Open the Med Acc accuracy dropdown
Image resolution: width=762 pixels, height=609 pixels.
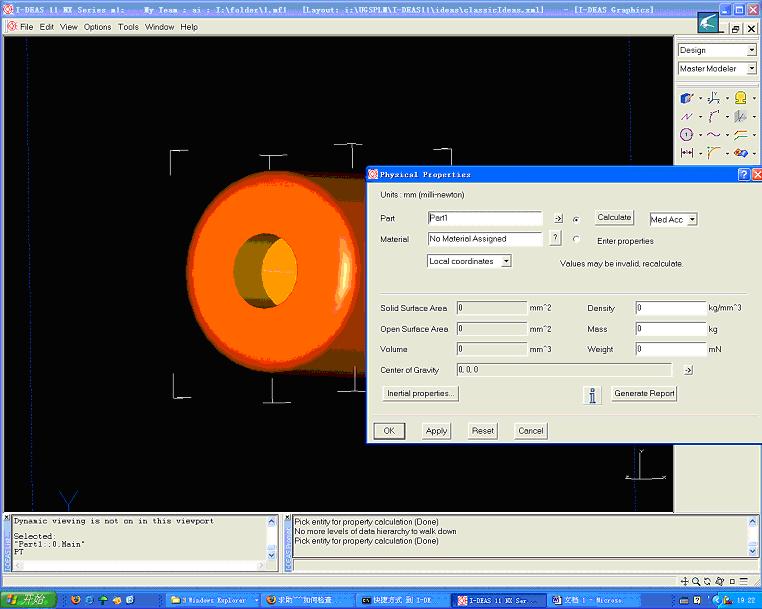pos(673,219)
